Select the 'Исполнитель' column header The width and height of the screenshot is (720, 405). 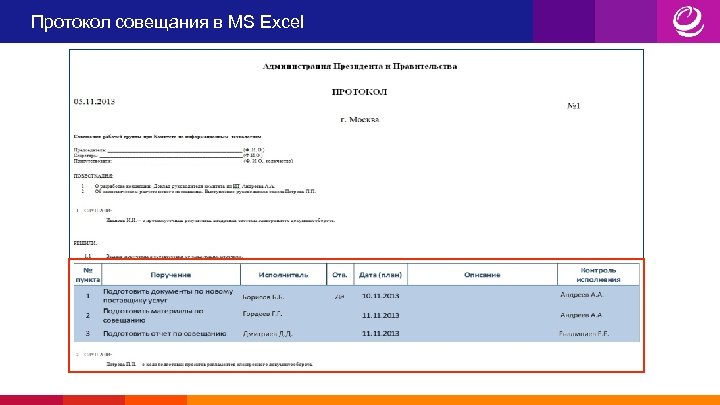283,275
